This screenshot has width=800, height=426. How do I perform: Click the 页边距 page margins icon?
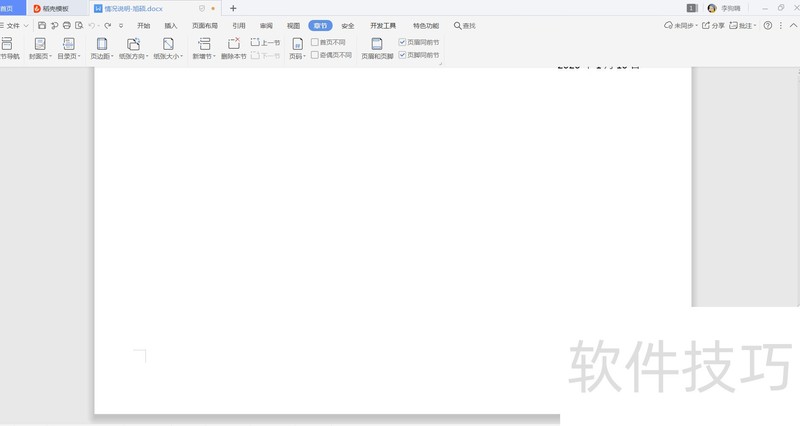tap(102, 44)
